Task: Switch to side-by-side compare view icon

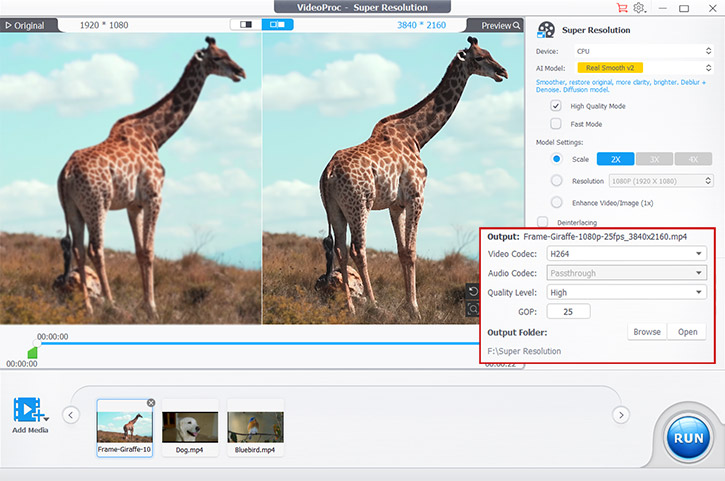Action: 277,24
